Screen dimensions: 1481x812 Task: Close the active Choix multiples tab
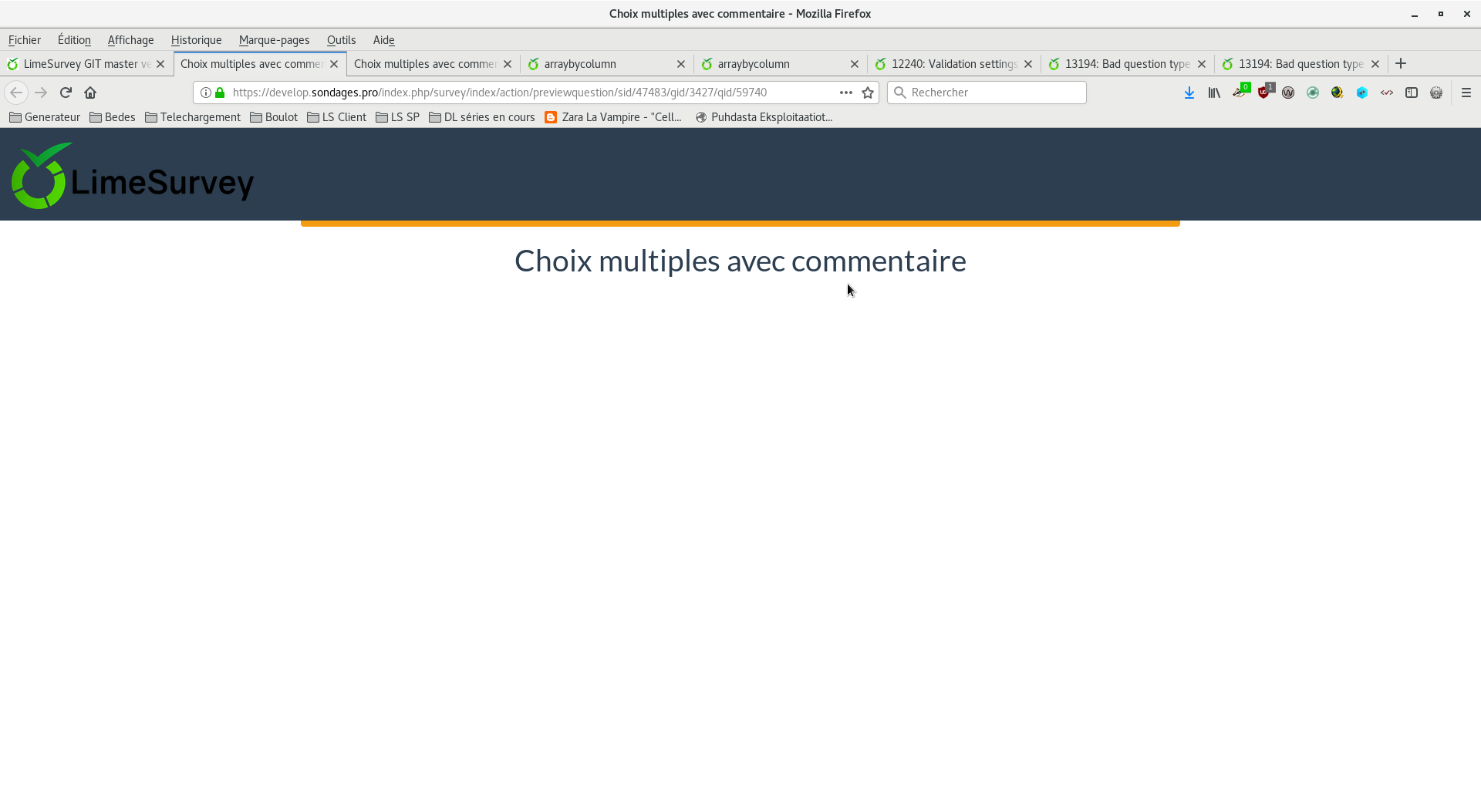tap(334, 64)
